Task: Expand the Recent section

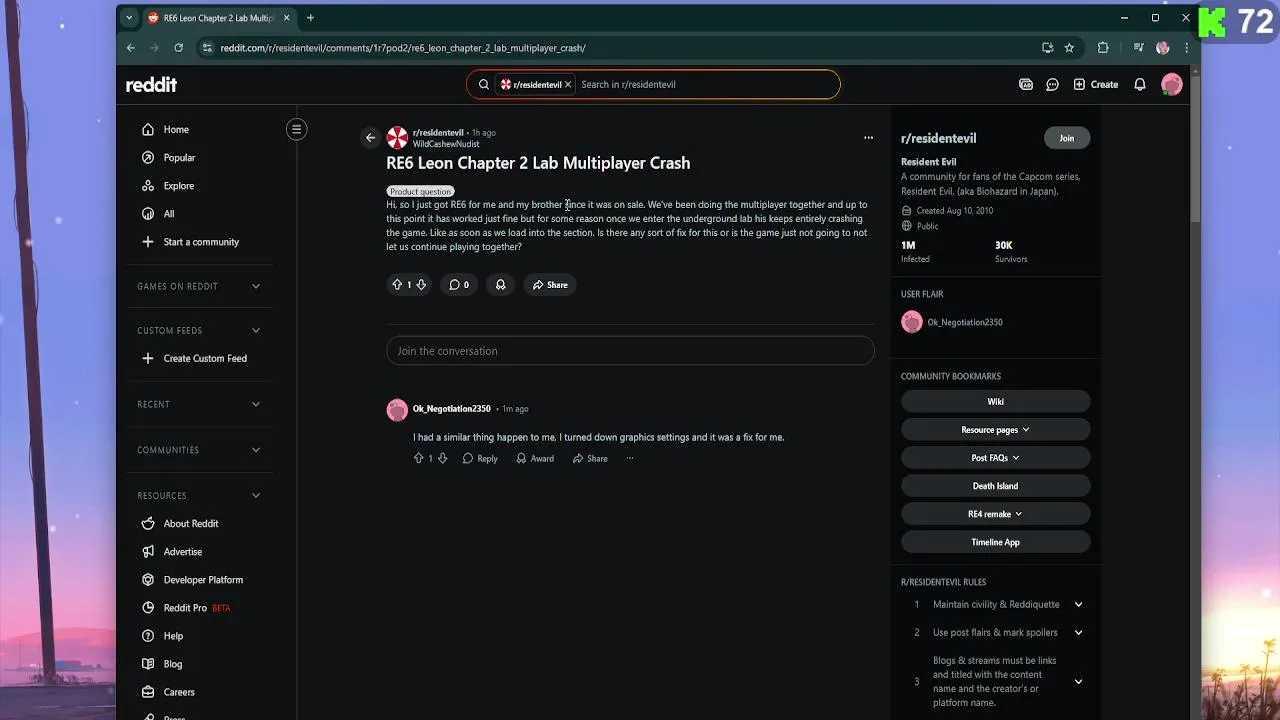Action: tap(200, 404)
